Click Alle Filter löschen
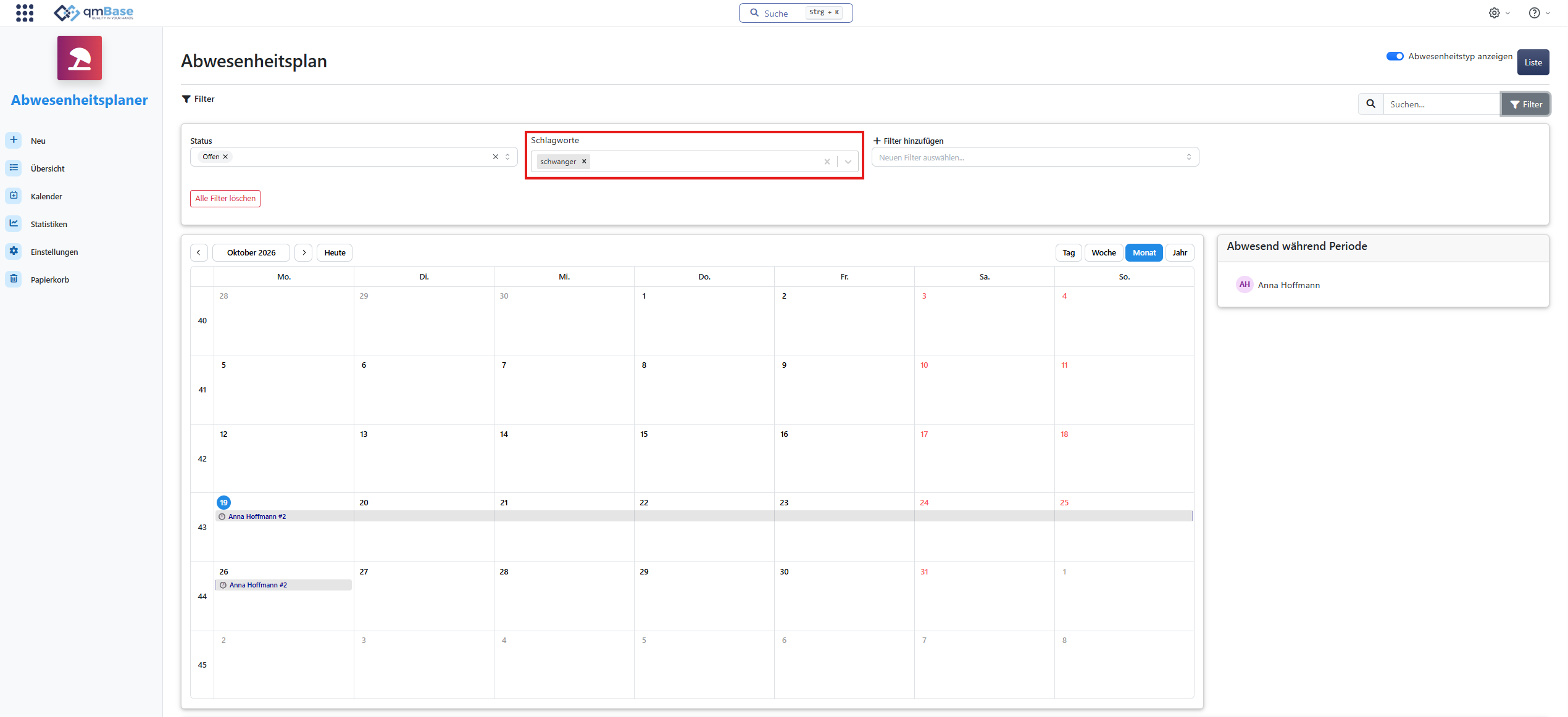The image size is (1568, 717). [x=225, y=199]
